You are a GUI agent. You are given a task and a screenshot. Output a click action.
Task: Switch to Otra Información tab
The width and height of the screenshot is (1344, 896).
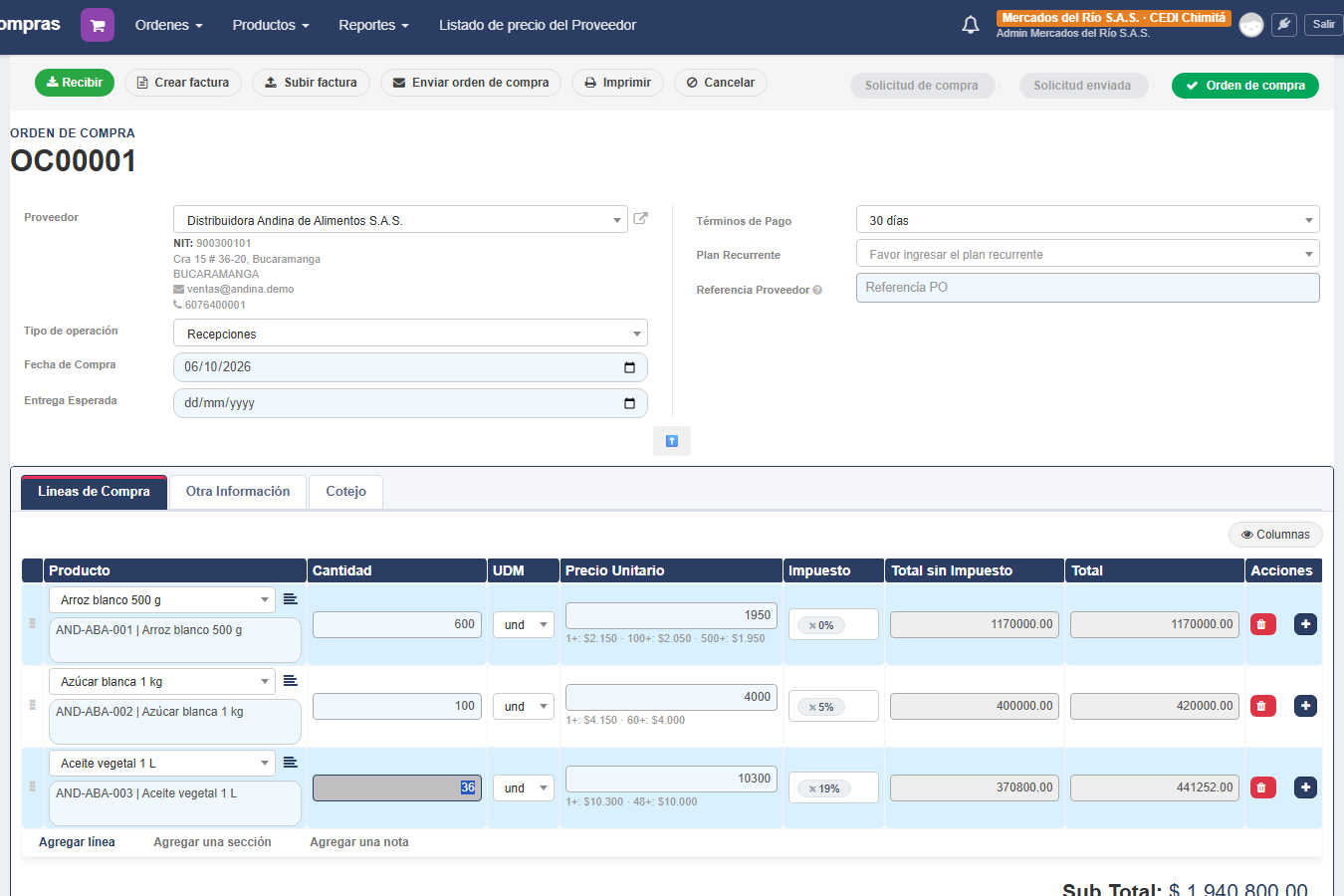click(x=238, y=492)
